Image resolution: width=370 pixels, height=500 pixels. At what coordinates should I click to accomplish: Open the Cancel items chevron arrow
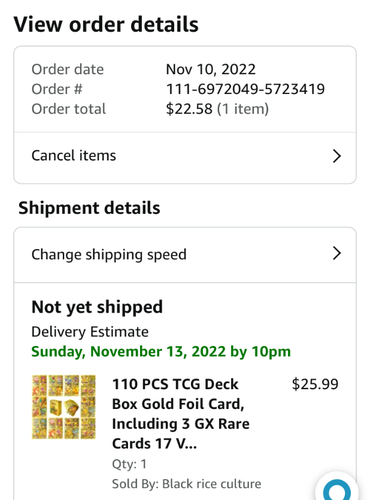(x=337, y=156)
